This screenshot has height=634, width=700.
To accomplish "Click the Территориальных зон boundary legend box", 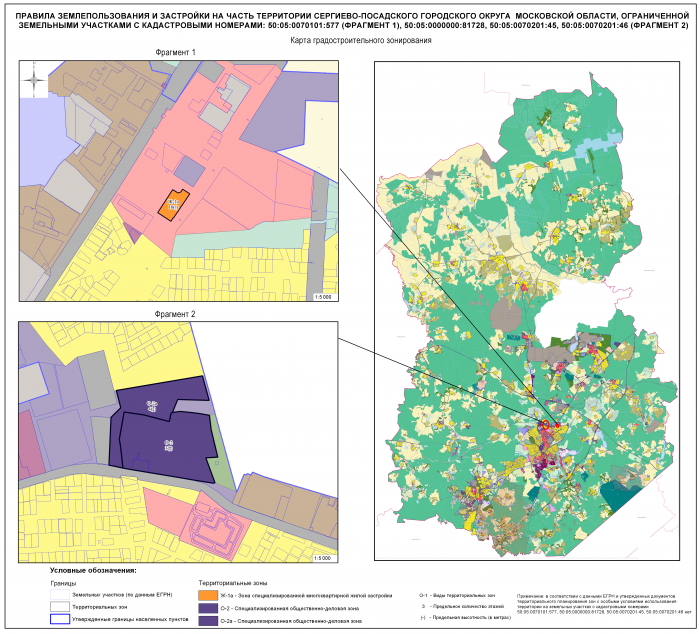I will (x=58, y=607).
